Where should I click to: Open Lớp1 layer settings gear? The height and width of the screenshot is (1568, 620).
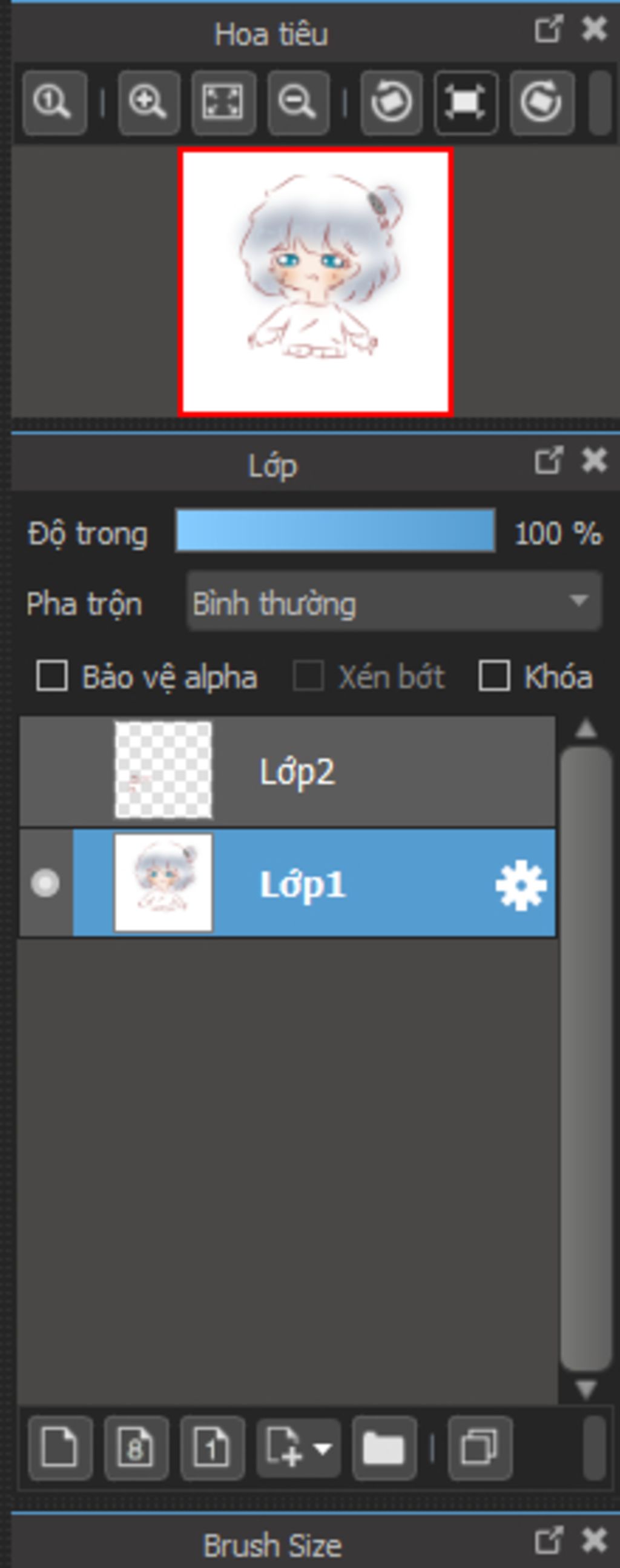coord(521,886)
